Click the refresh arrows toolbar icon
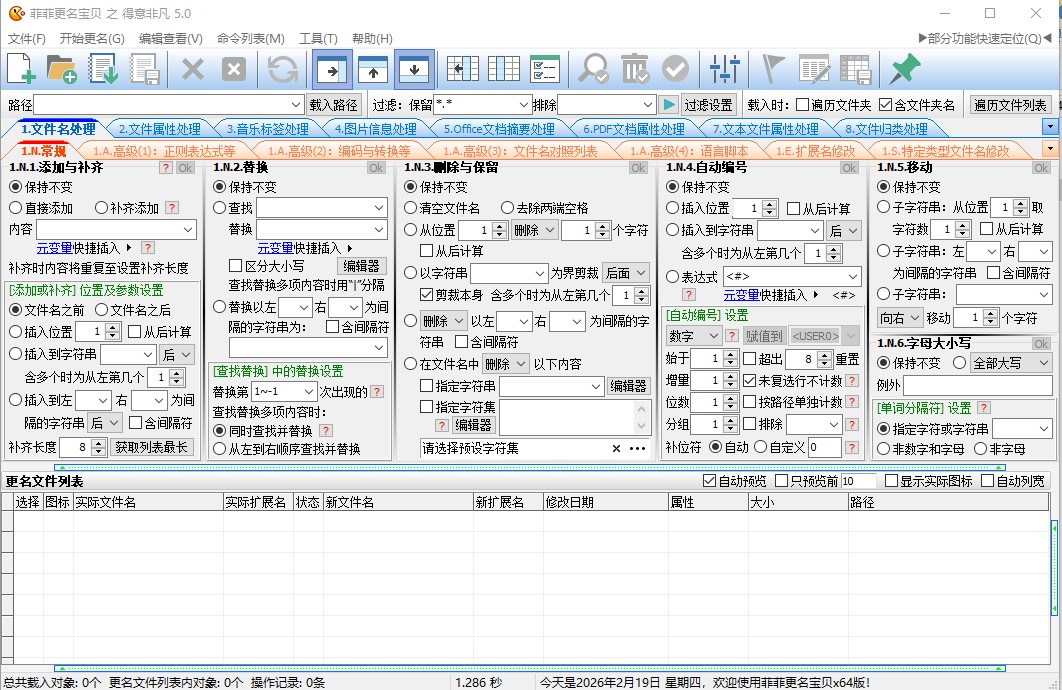 tap(284, 69)
